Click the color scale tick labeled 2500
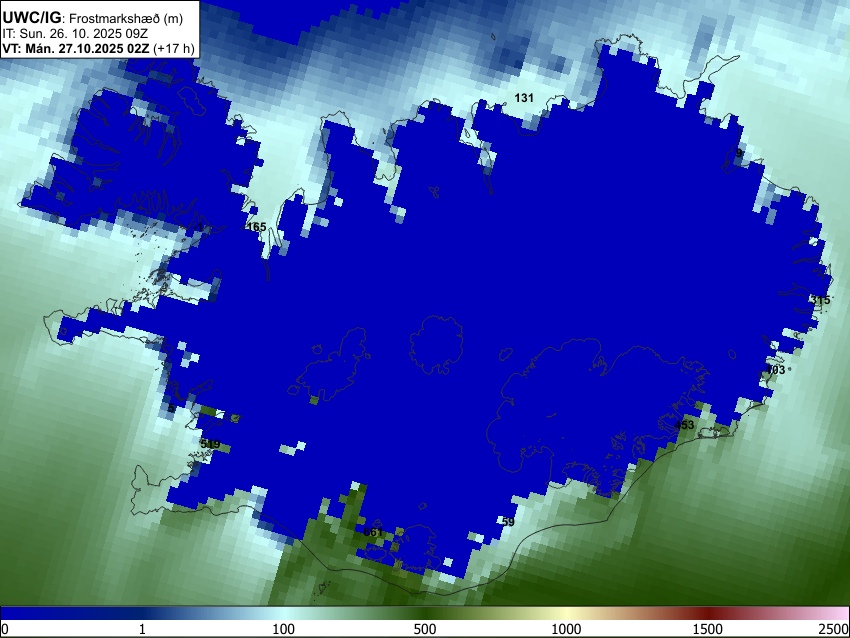This screenshot has height=638, width=850. (834, 629)
